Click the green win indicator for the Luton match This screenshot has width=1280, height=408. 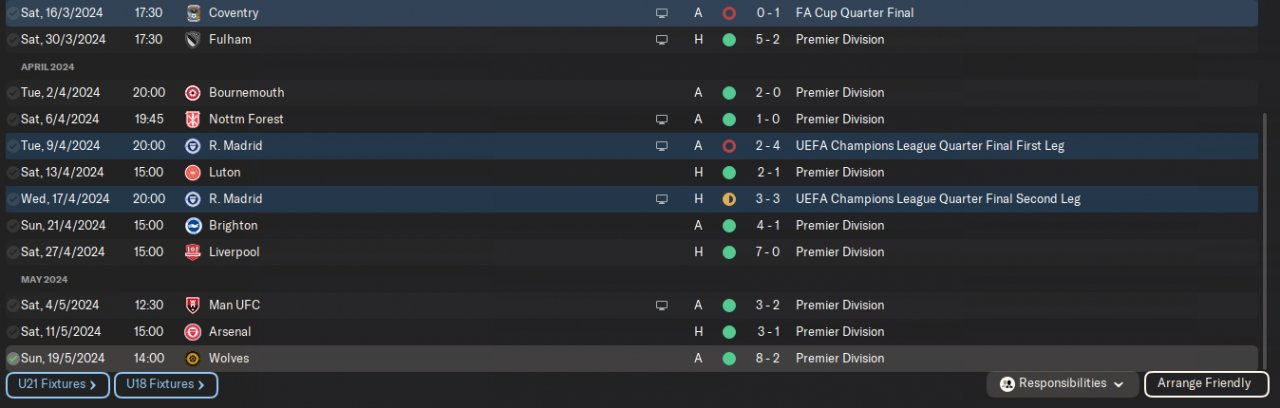(729, 172)
